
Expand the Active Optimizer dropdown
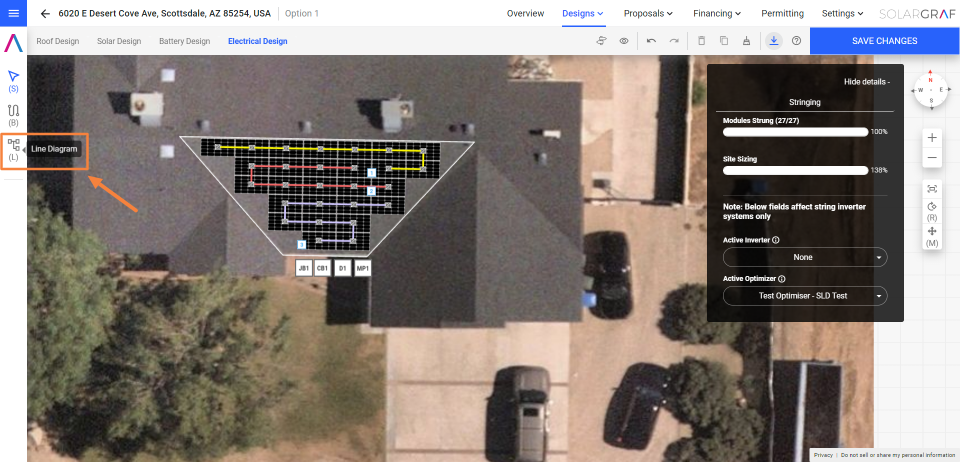coord(804,296)
